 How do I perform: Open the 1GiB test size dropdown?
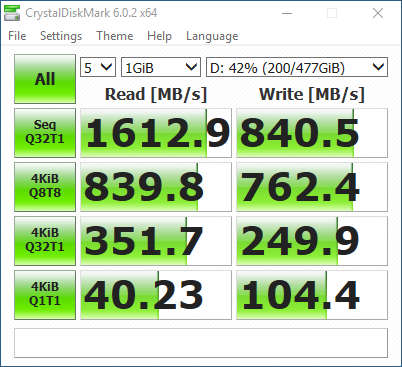tap(161, 67)
